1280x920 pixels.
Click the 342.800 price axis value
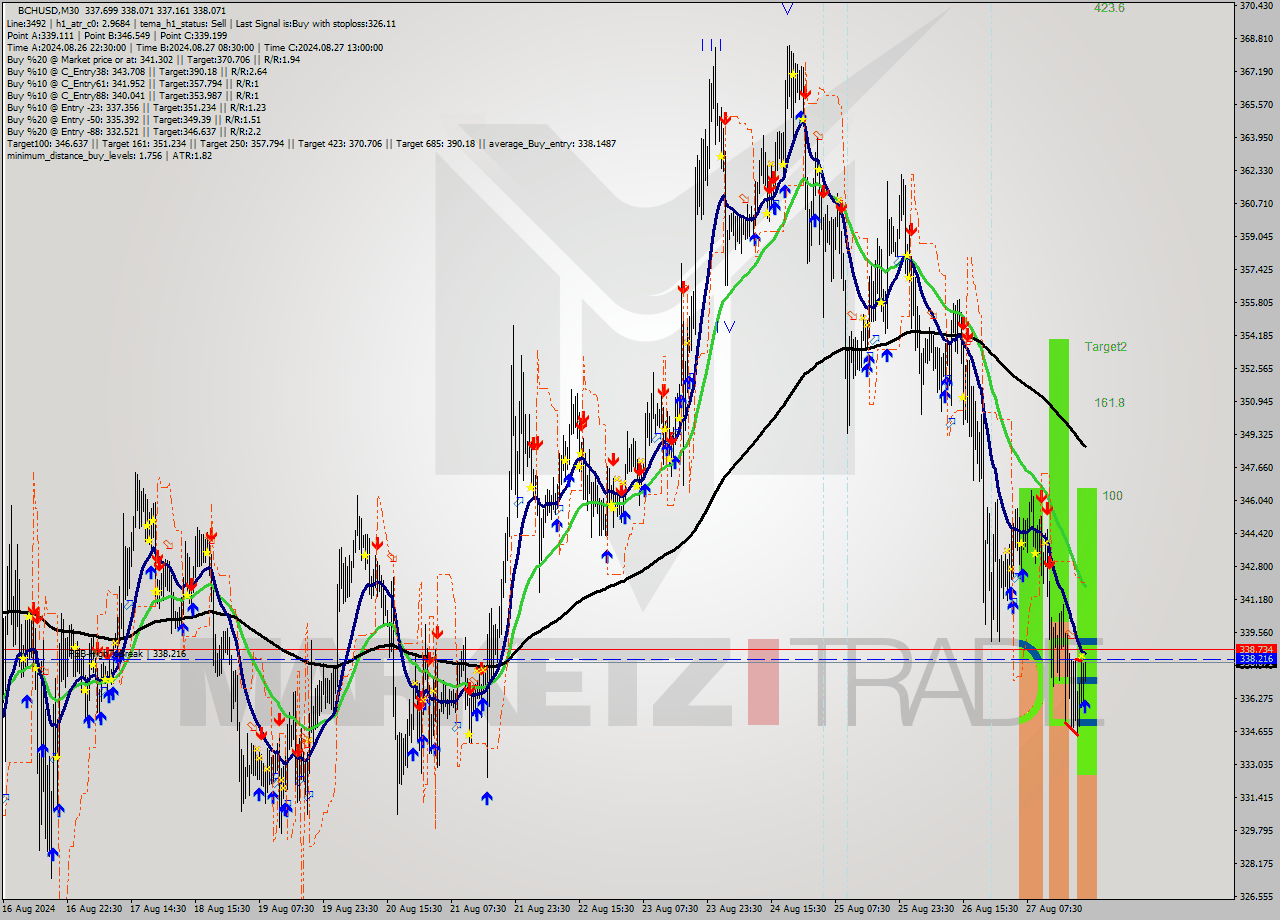click(1256, 567)
